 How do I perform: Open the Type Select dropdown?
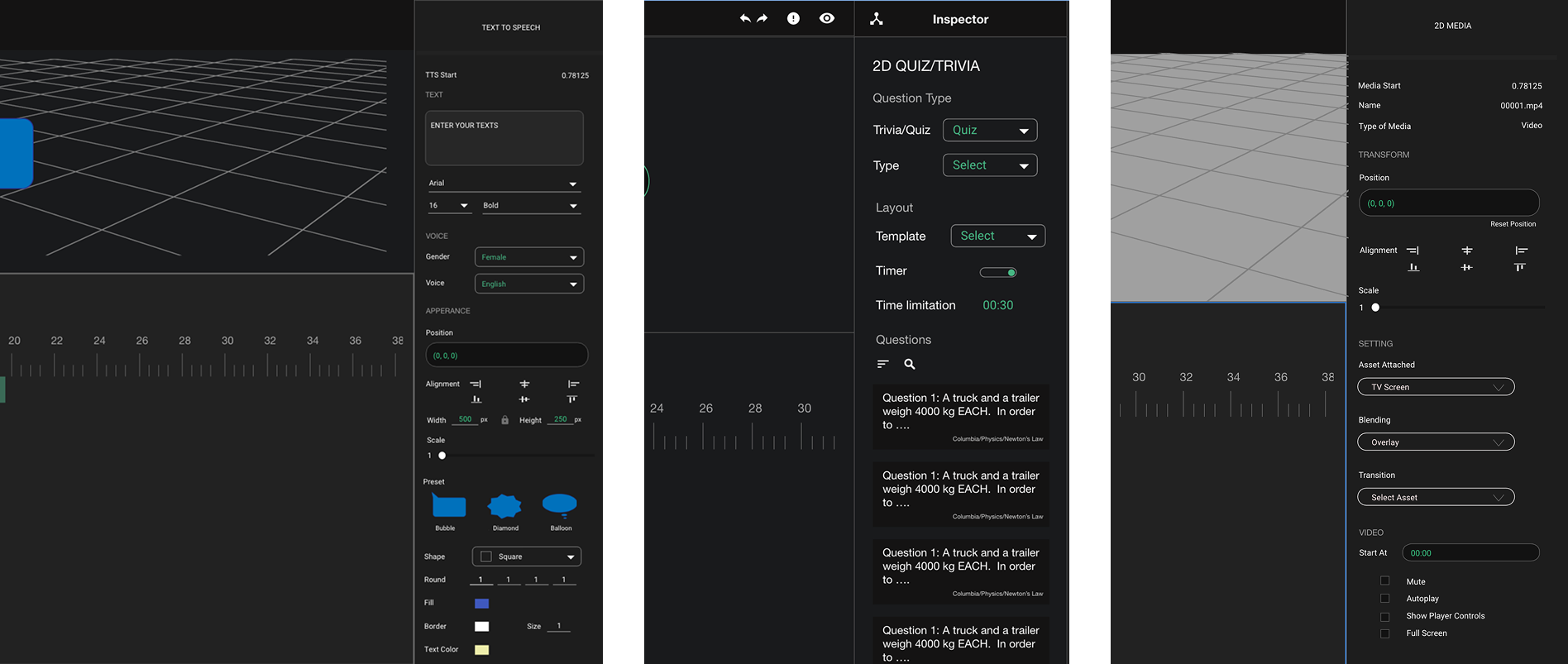(990, 165)
